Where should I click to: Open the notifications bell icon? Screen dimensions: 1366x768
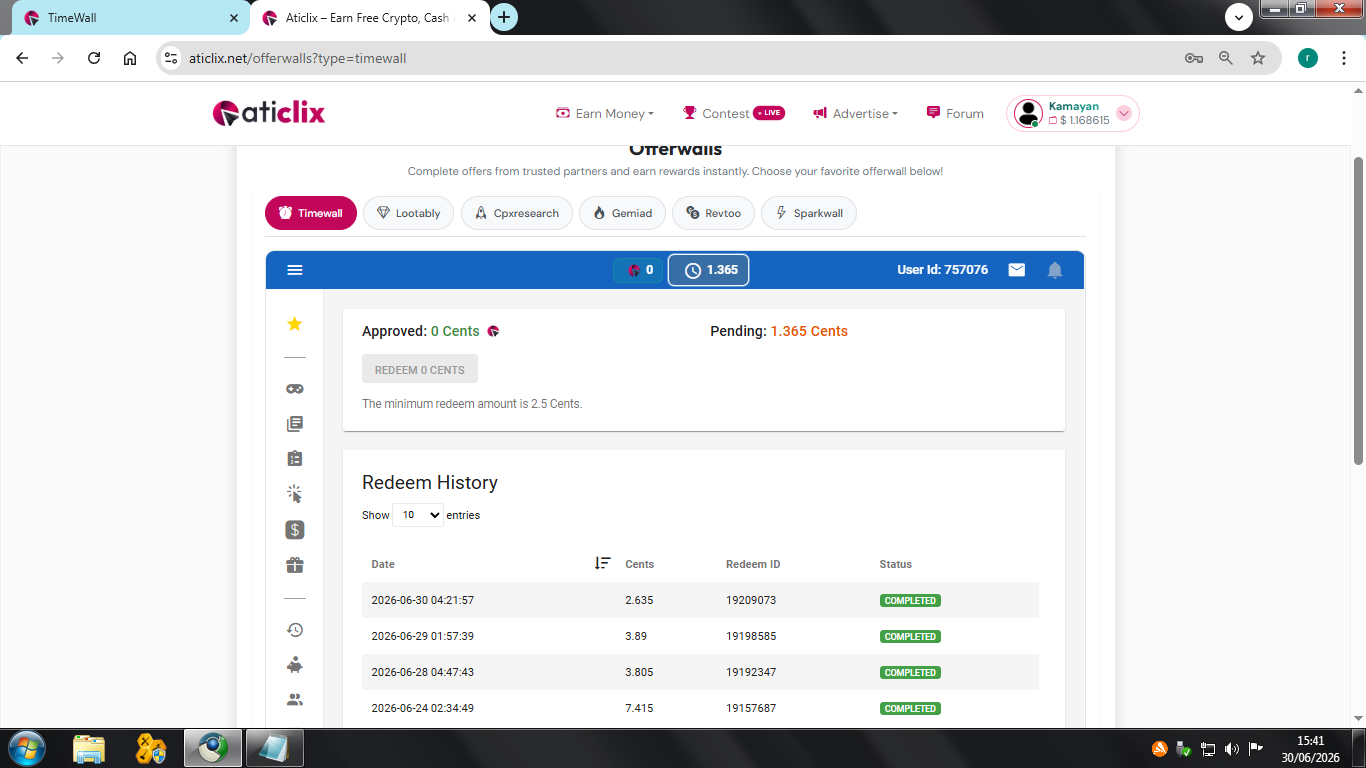[1055, 270]
